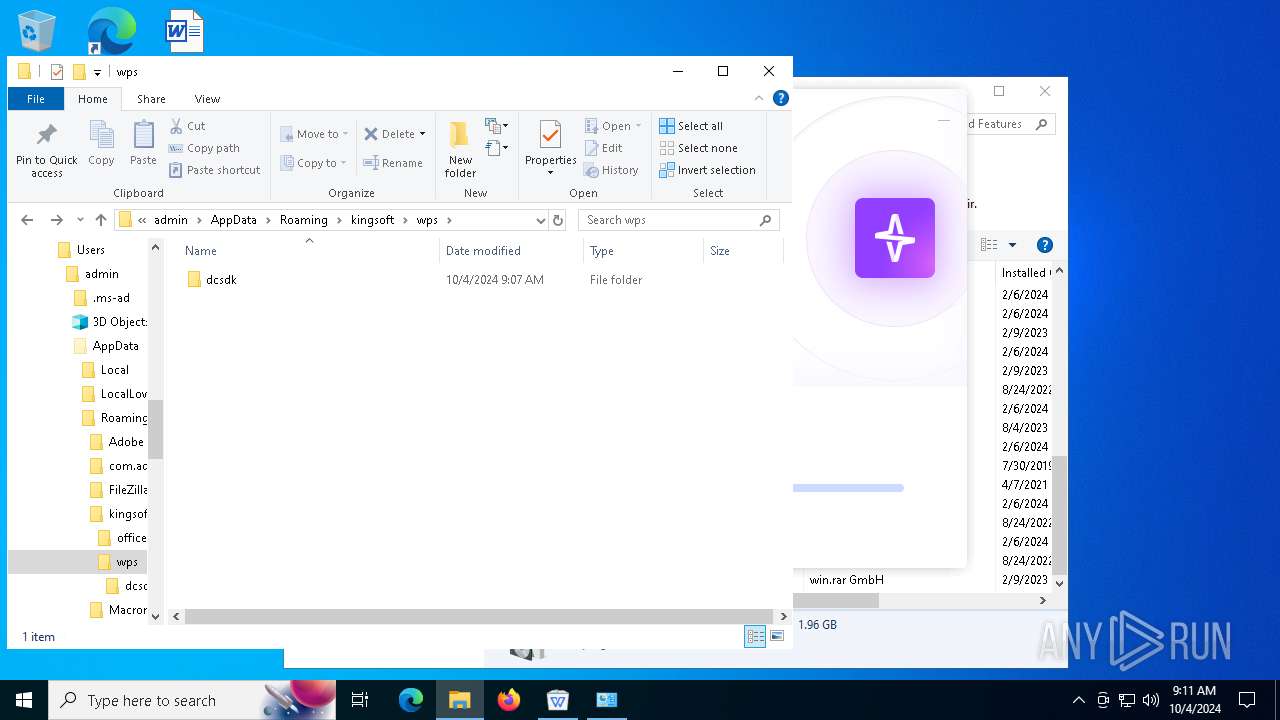Click the purple app logo in installer

click(895, 238)
